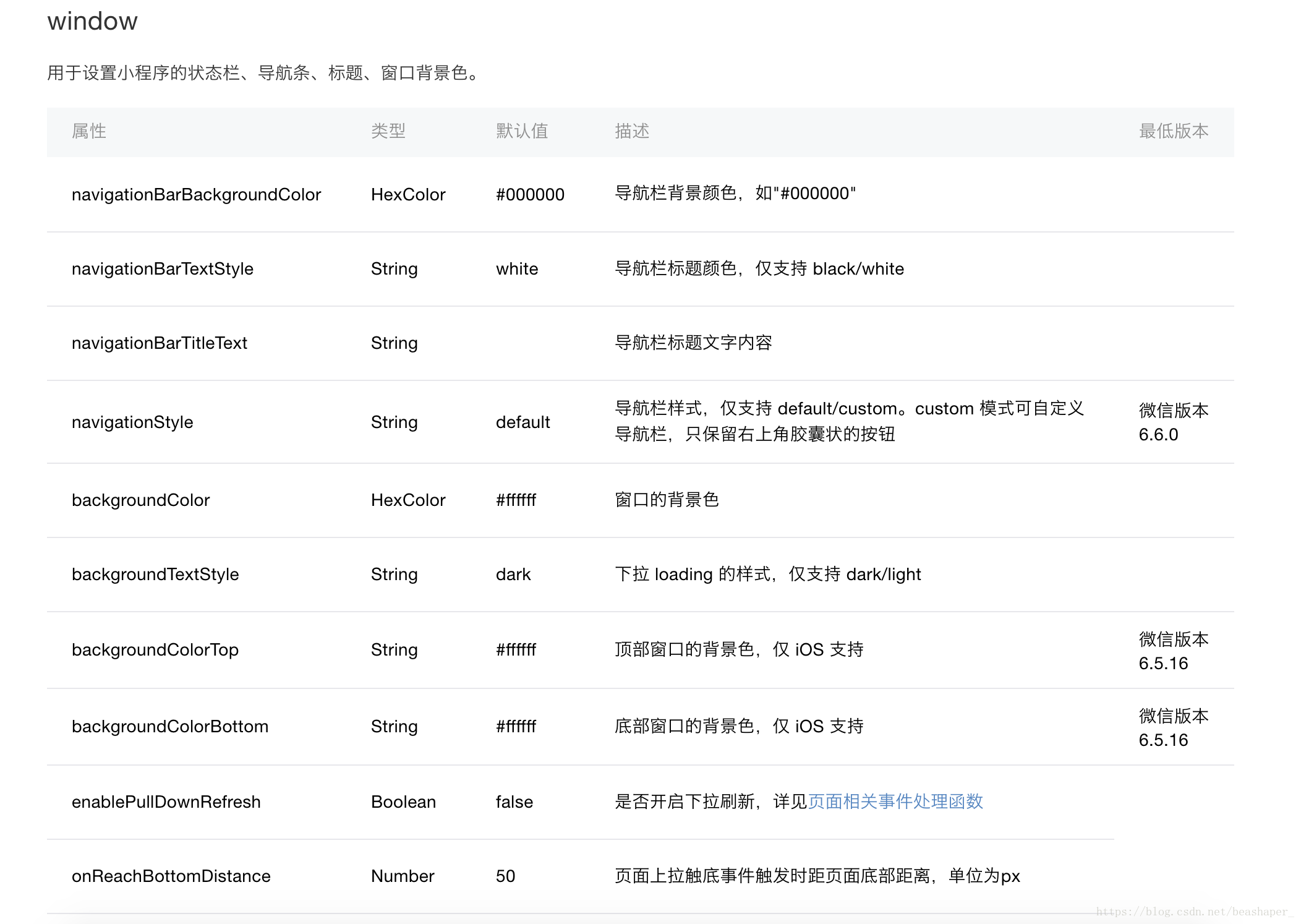Viewport: 1301px width, 924px height.
Task: Select the navigationBarBackgroundColor property name
Action: pos(196,195)
